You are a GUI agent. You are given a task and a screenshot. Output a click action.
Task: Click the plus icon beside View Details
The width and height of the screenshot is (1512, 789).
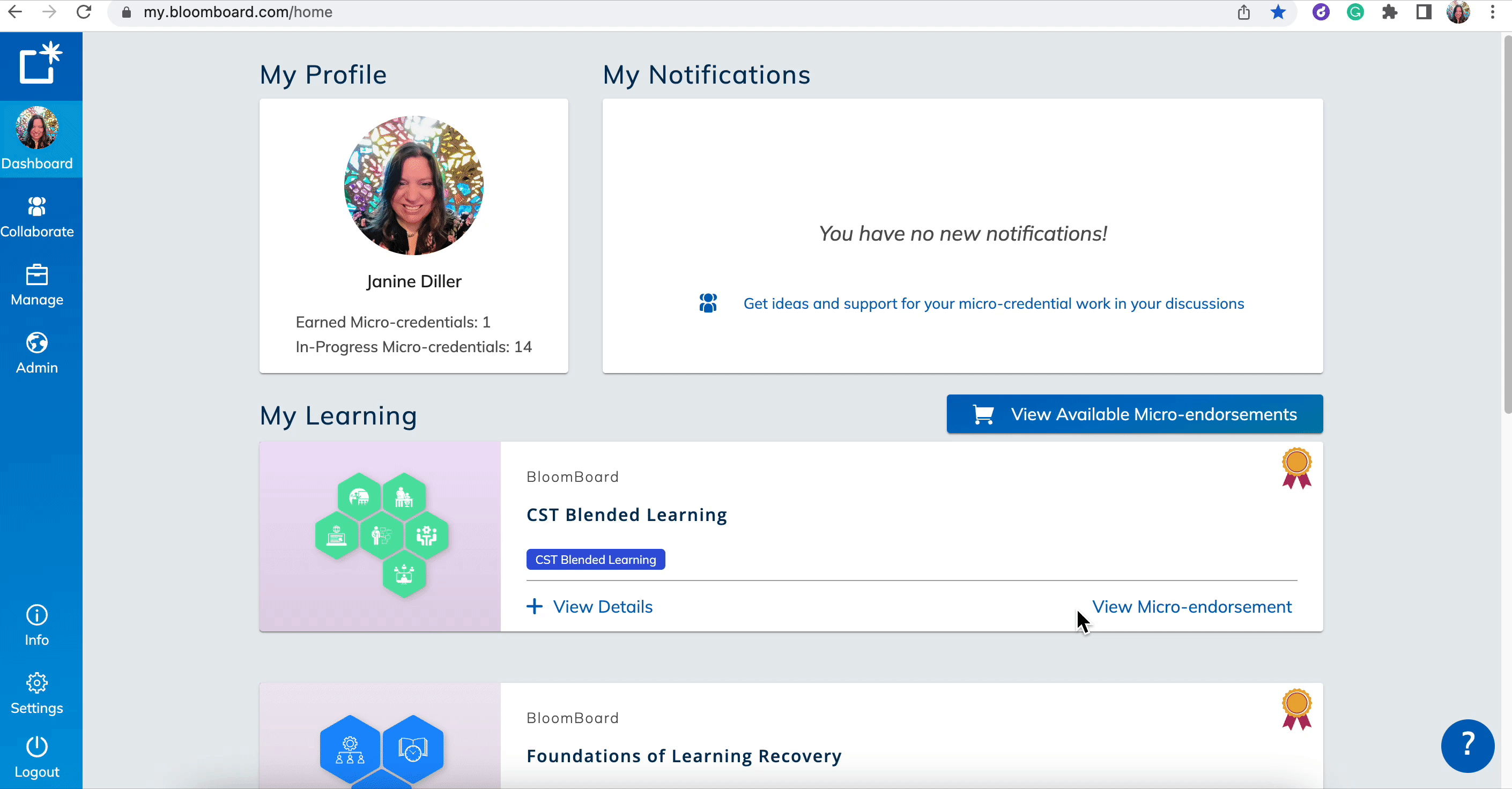tap(534, 607)
